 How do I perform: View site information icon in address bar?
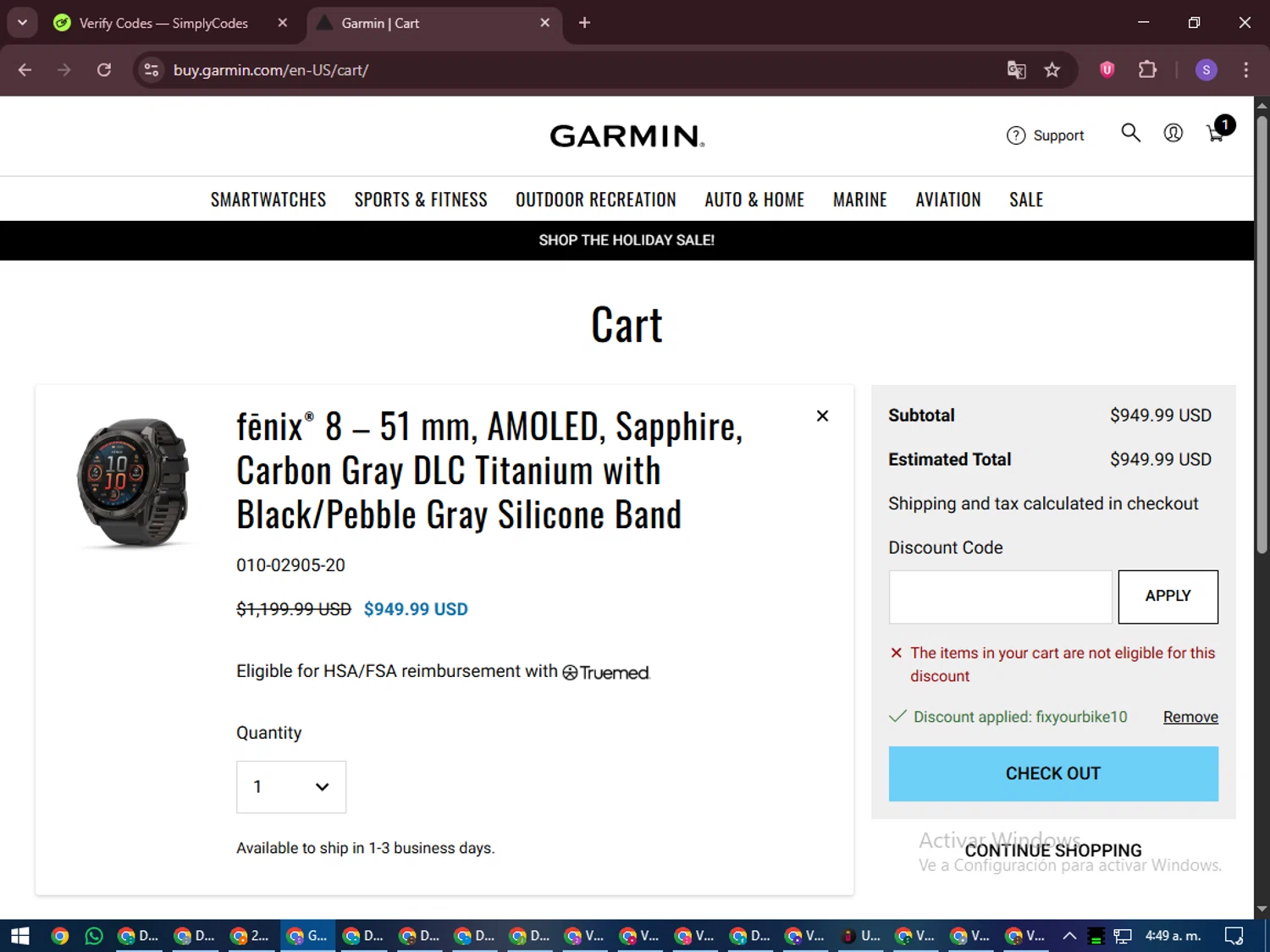tap(152, 70)
